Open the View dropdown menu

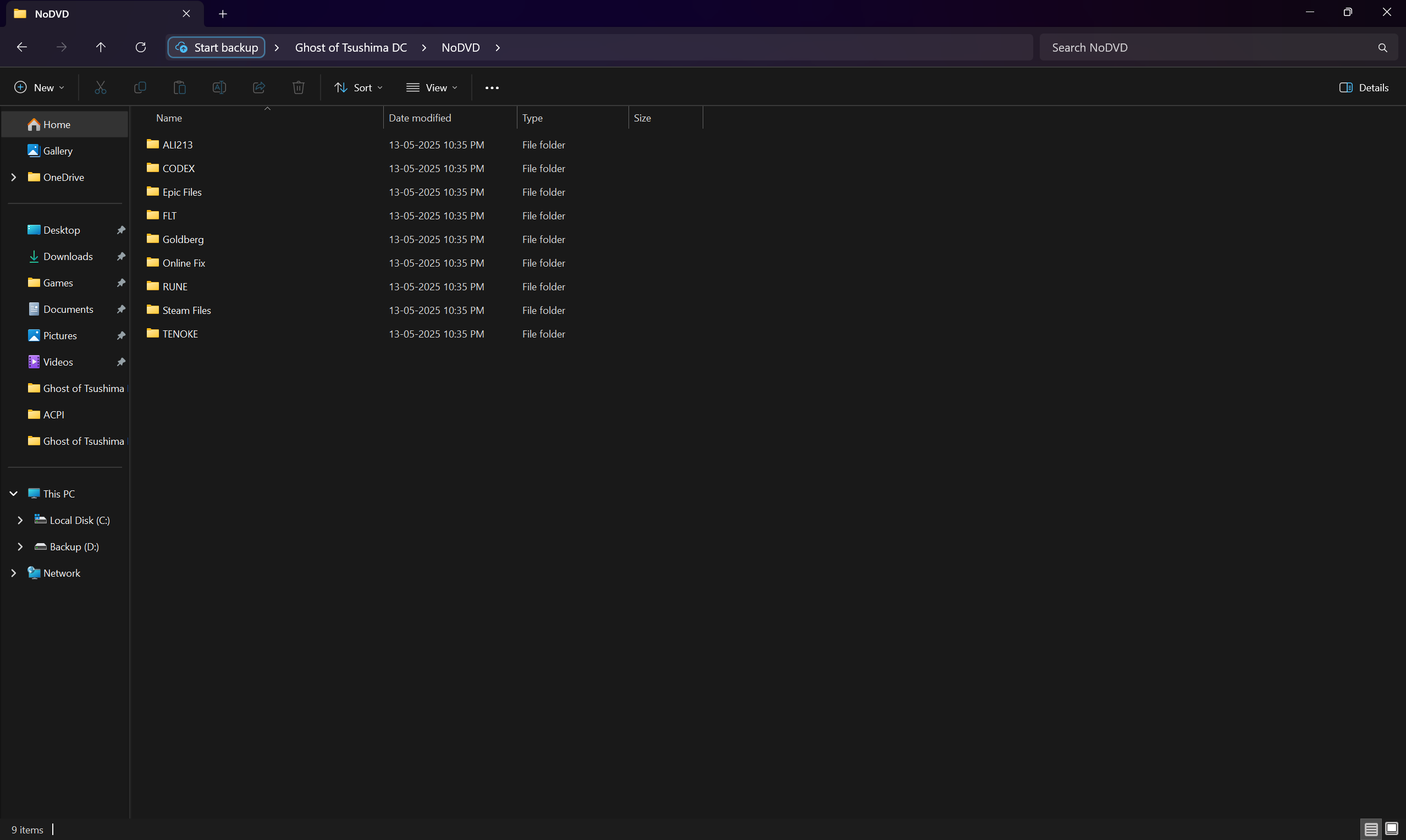[x=432, y=88]
